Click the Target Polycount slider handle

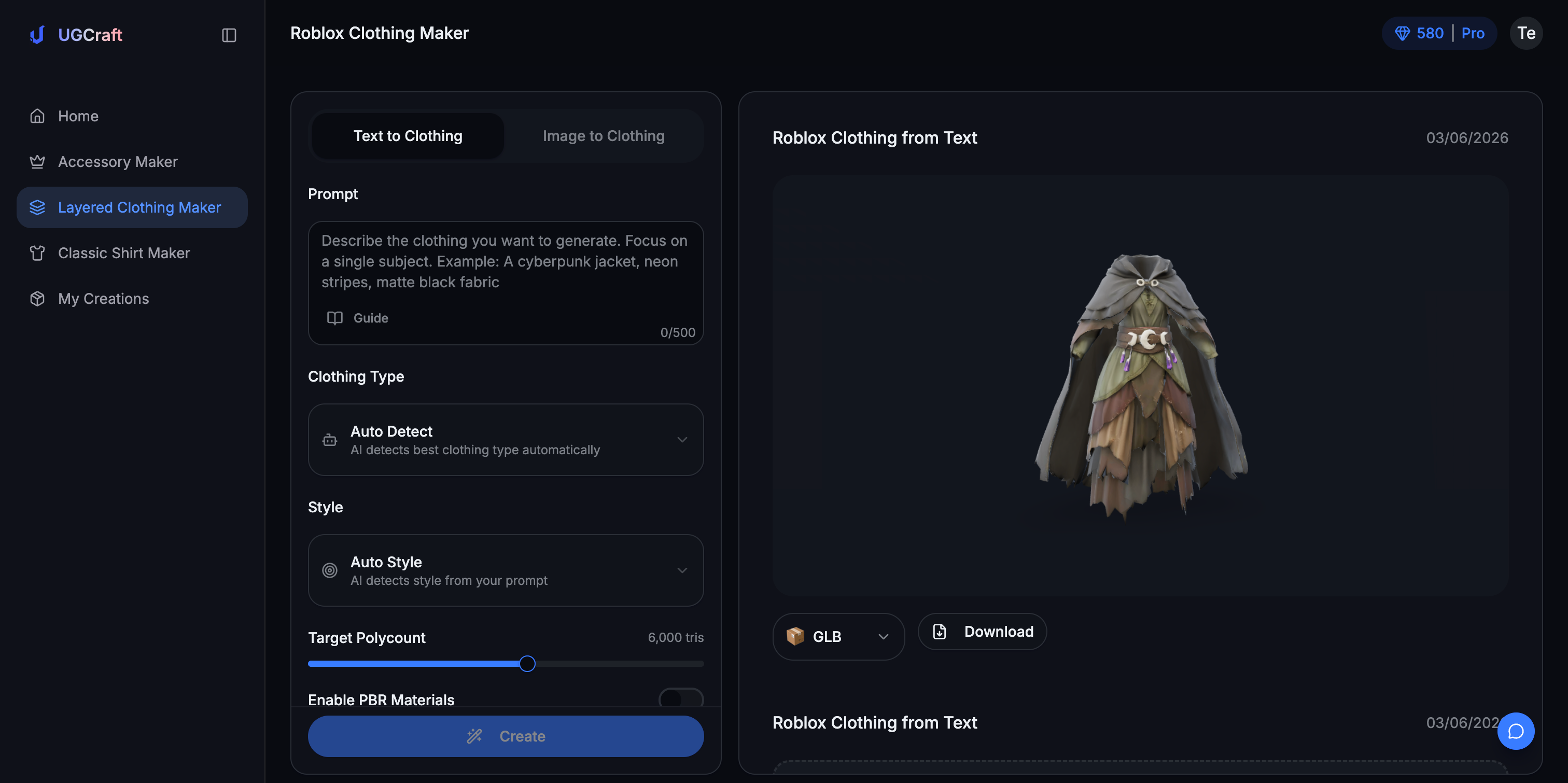pyautogui.click(x=527, y=663)
